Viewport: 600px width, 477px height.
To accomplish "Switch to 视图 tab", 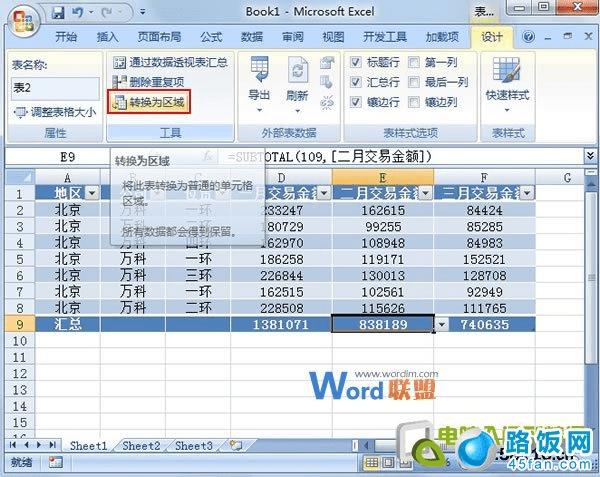I will coord(333,37).
